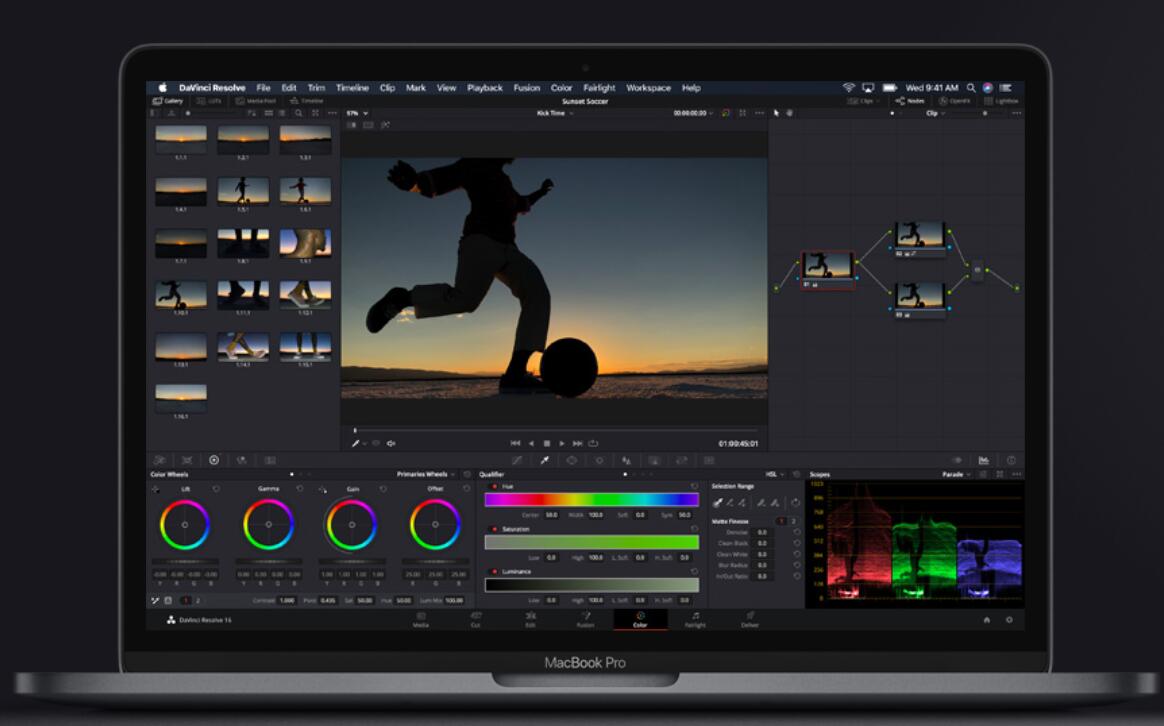Show the Scopes palette icon
This screenshot has width=1164, height=726.
point(984,460)
